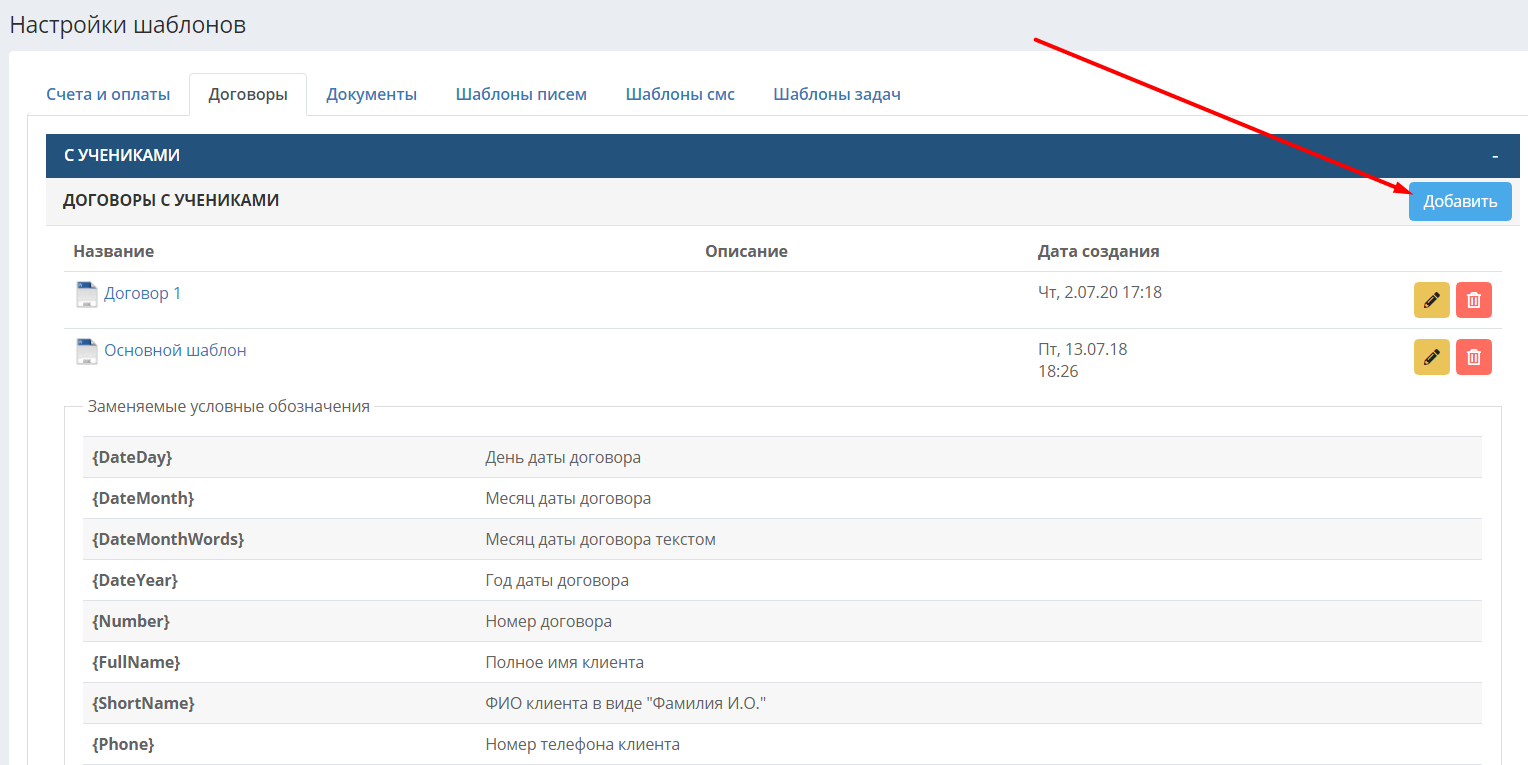Click the {Number} placeholder
Image resolution: width=1528 pixels, height=765 pixels.
point(131,621)
